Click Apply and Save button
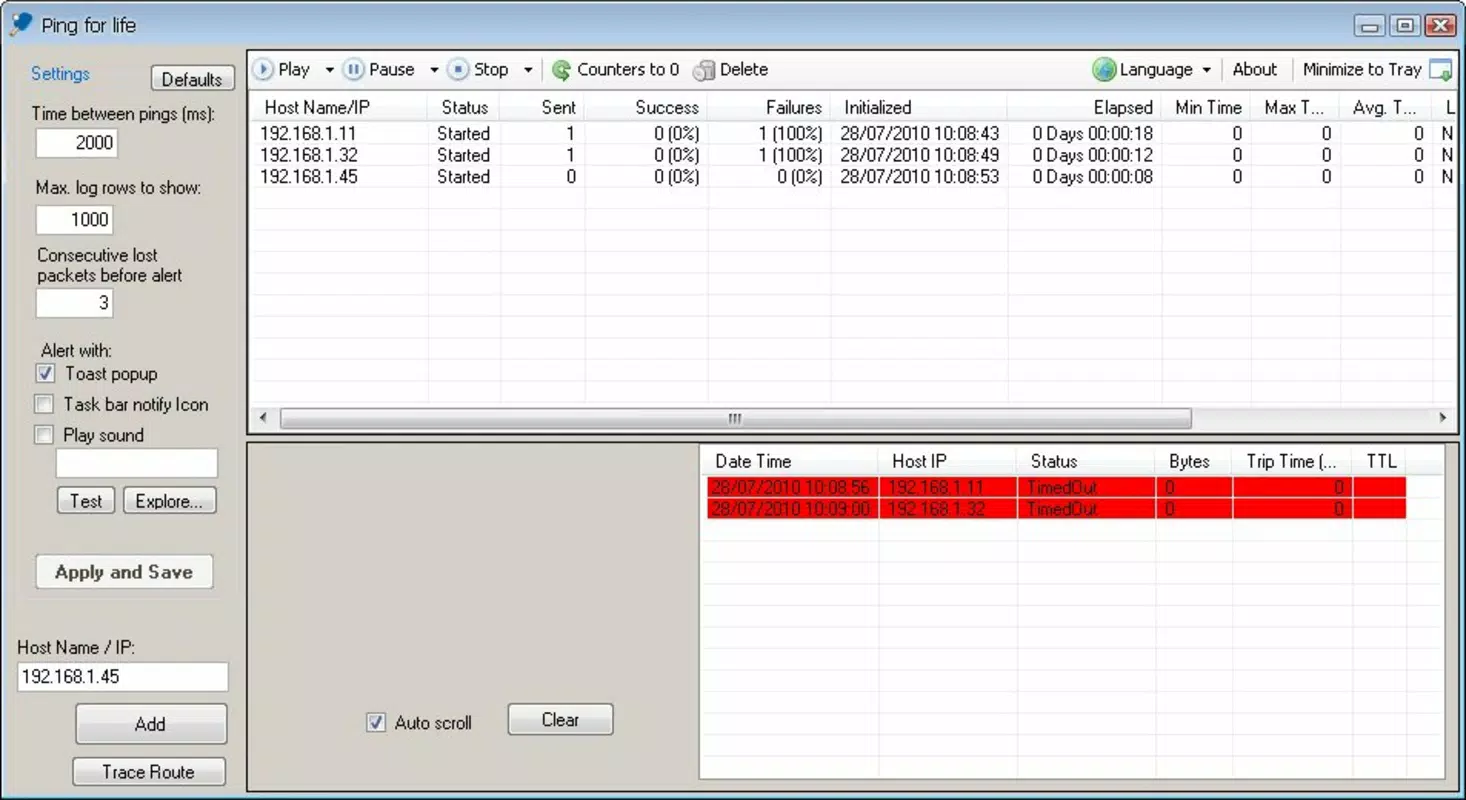This screenshot has height=800, width=1466. [x=124, y=572]
